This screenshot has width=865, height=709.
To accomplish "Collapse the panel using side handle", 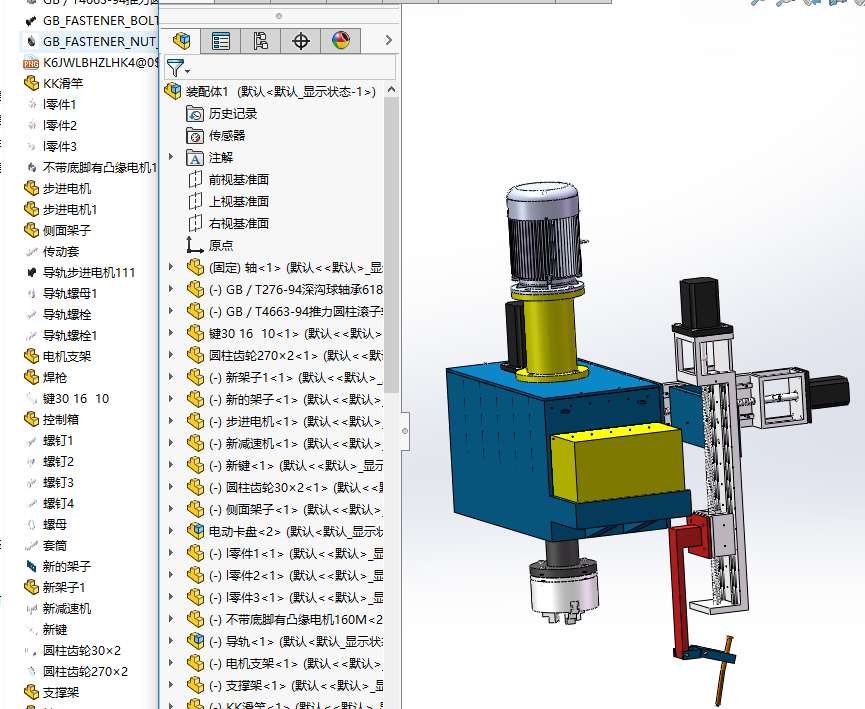I will [405, 431].
